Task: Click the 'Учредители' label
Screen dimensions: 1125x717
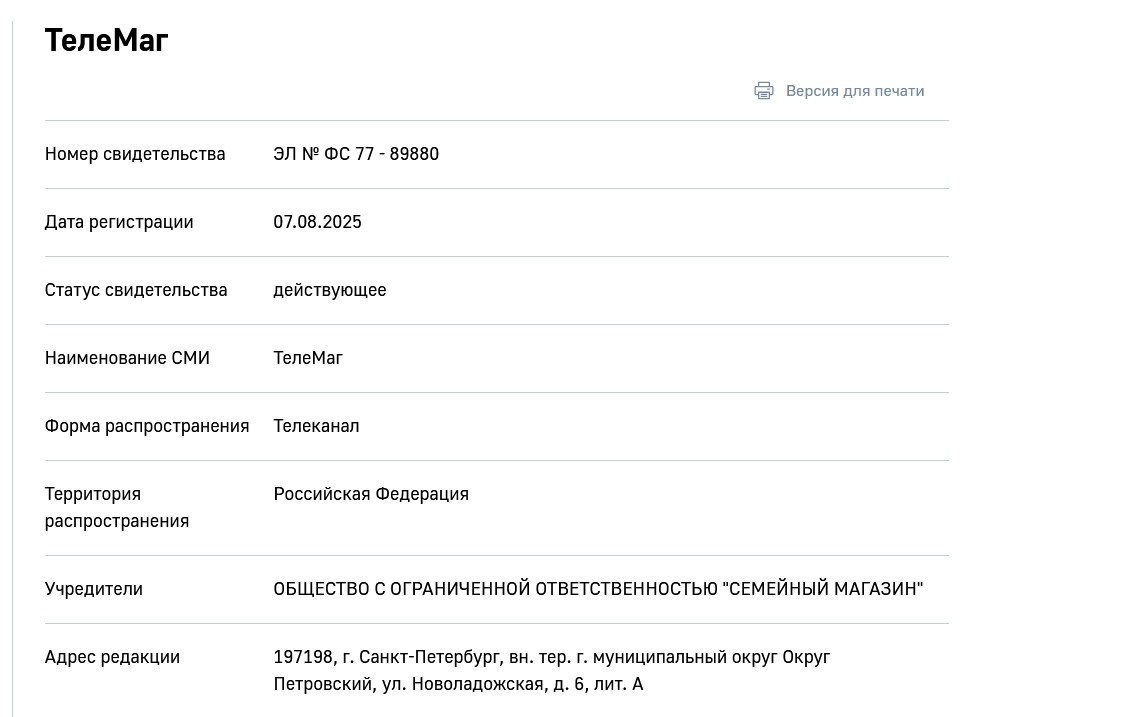Action: (x=93, y=589)
